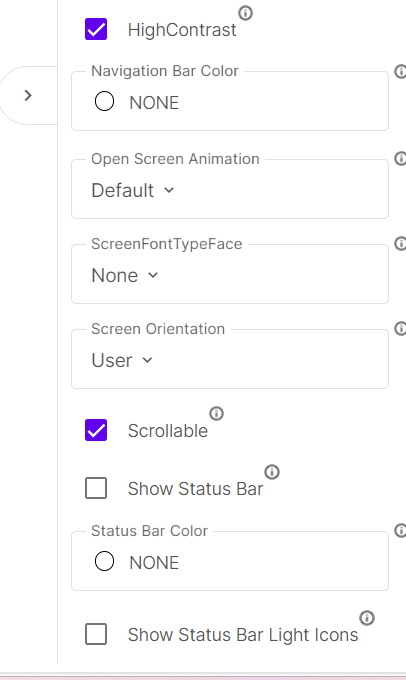Click info icon for Screen Orientation
The image size is (406, 680).
(x=400, y=329)
